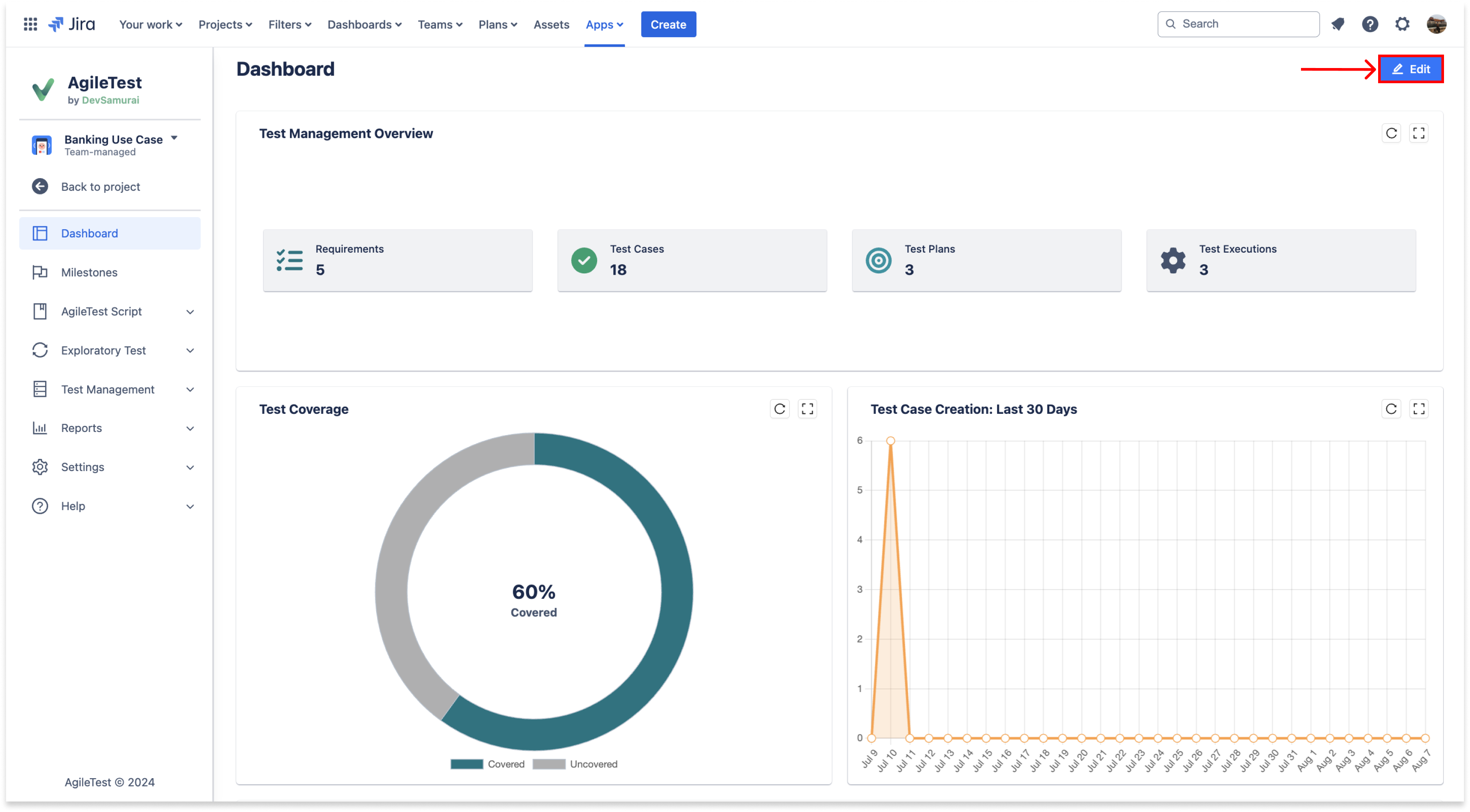The width and height of the screenshot is (1470, 812).
Task: Refresh the Test Management Overview gadget
Action: coord(1391,133)
